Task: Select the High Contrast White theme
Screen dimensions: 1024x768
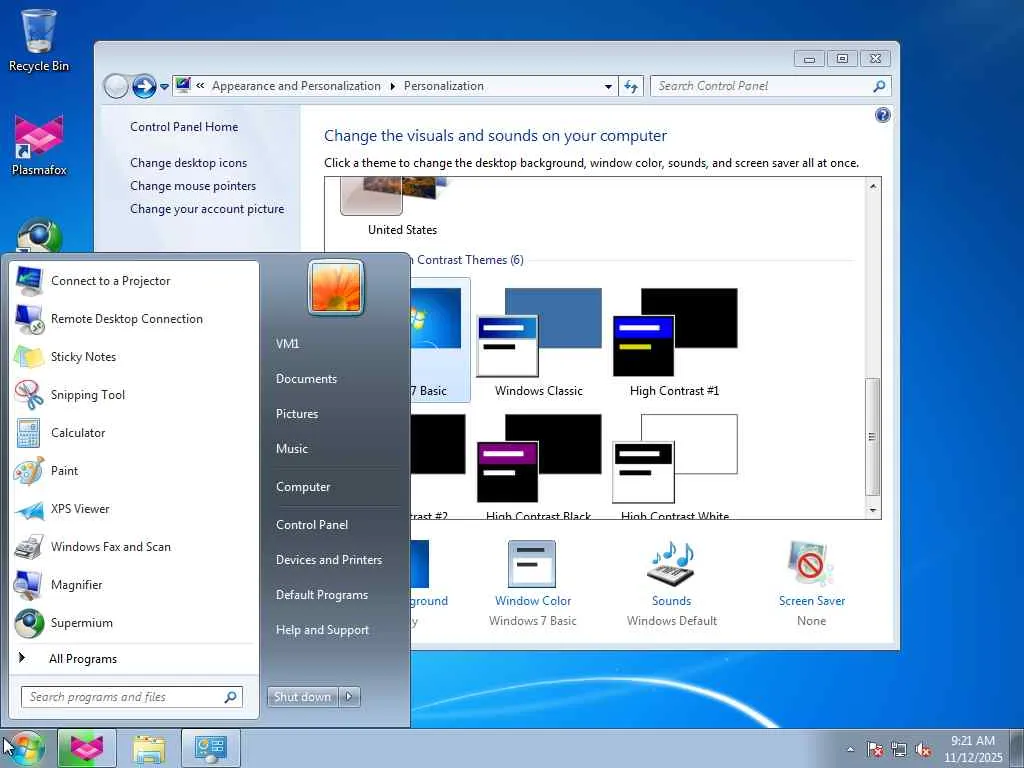Action: pyautogui.click(x=675, y=467)
